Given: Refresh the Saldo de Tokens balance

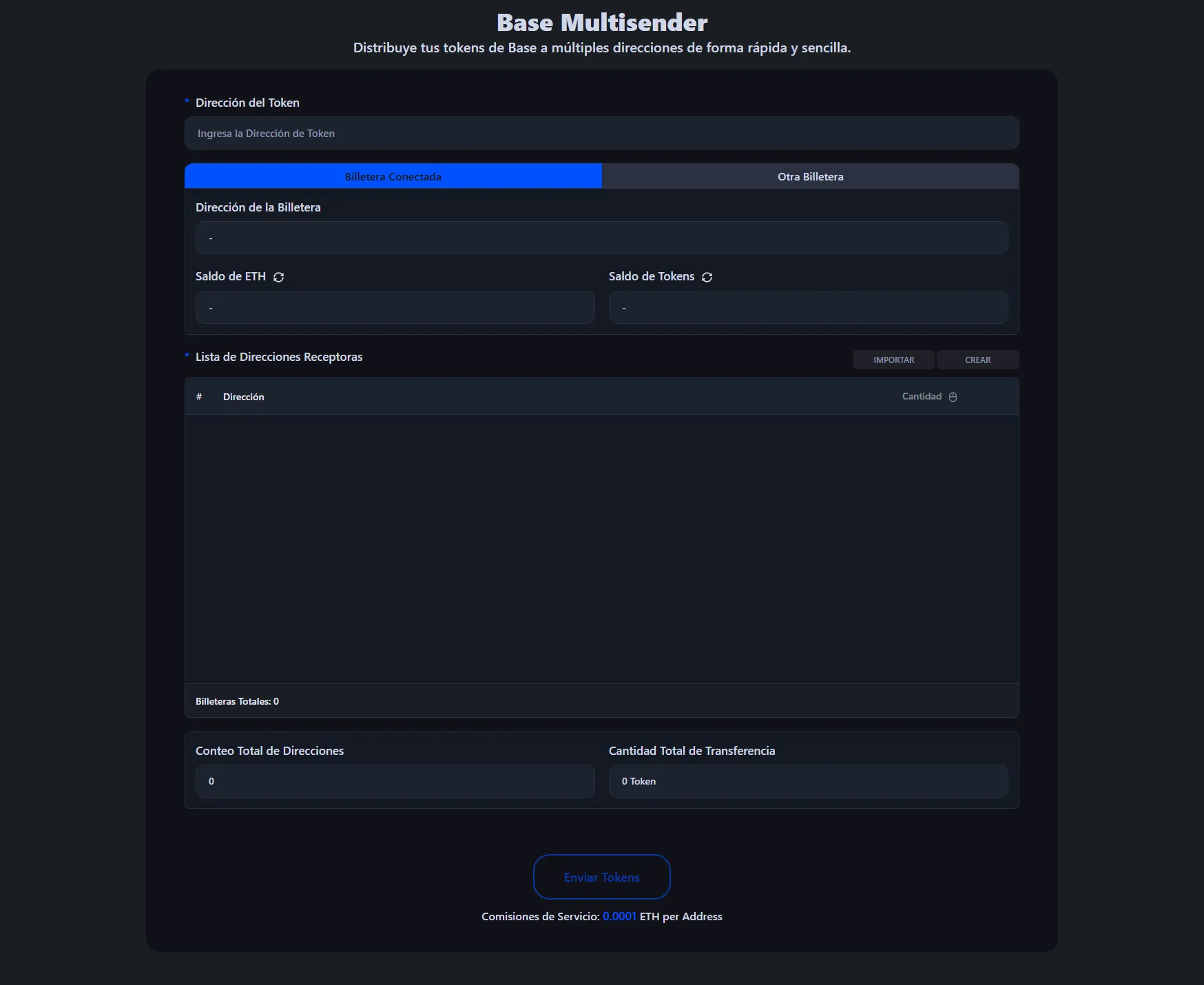Looking at the screenshot, I should [707, 277].
